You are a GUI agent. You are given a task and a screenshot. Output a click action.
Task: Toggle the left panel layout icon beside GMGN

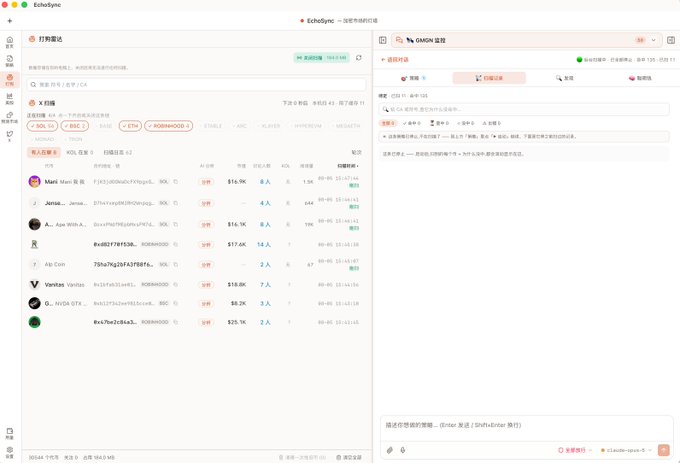(382, 40)
